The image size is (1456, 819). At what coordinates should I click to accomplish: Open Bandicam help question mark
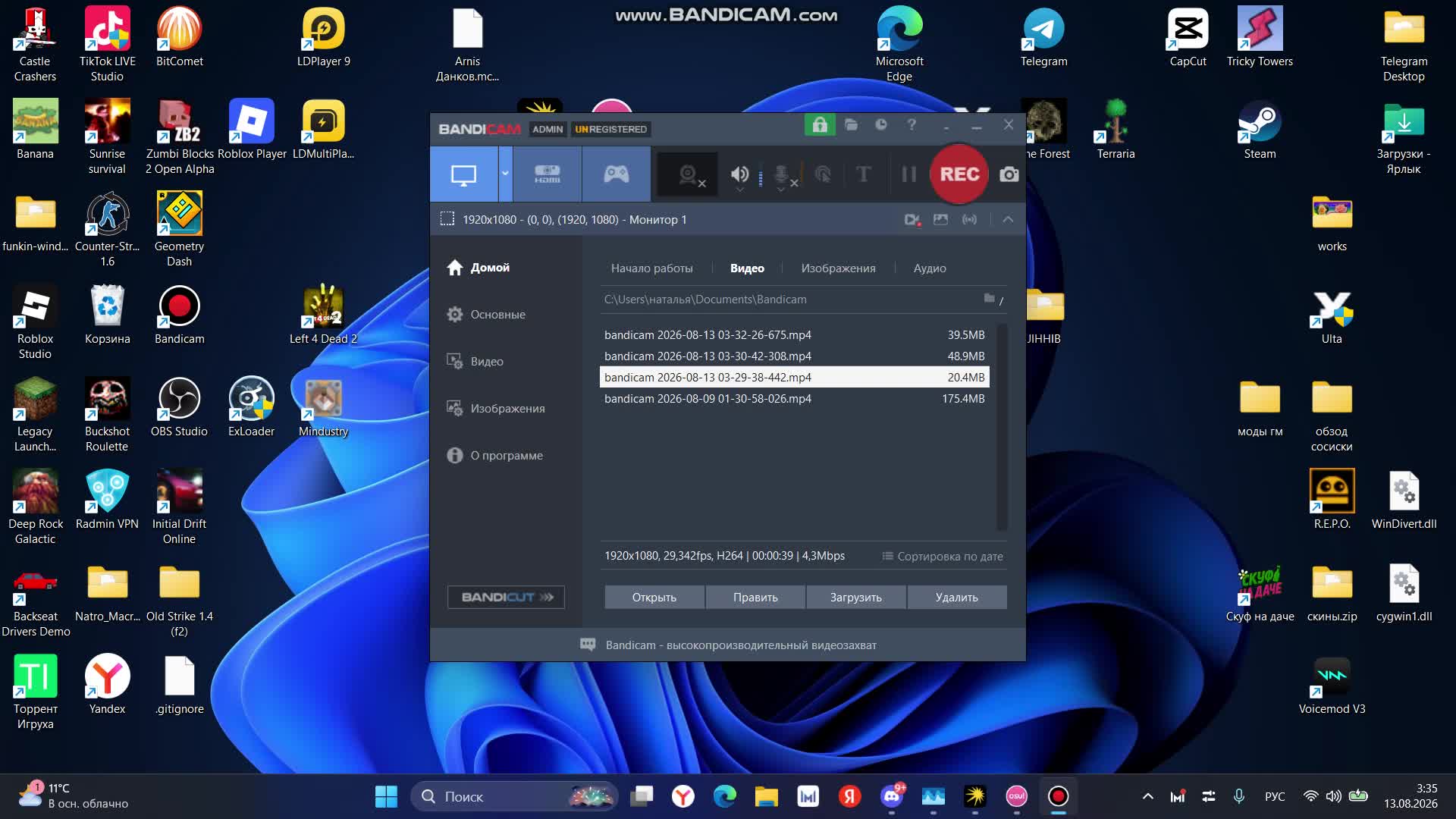point(912,125)
